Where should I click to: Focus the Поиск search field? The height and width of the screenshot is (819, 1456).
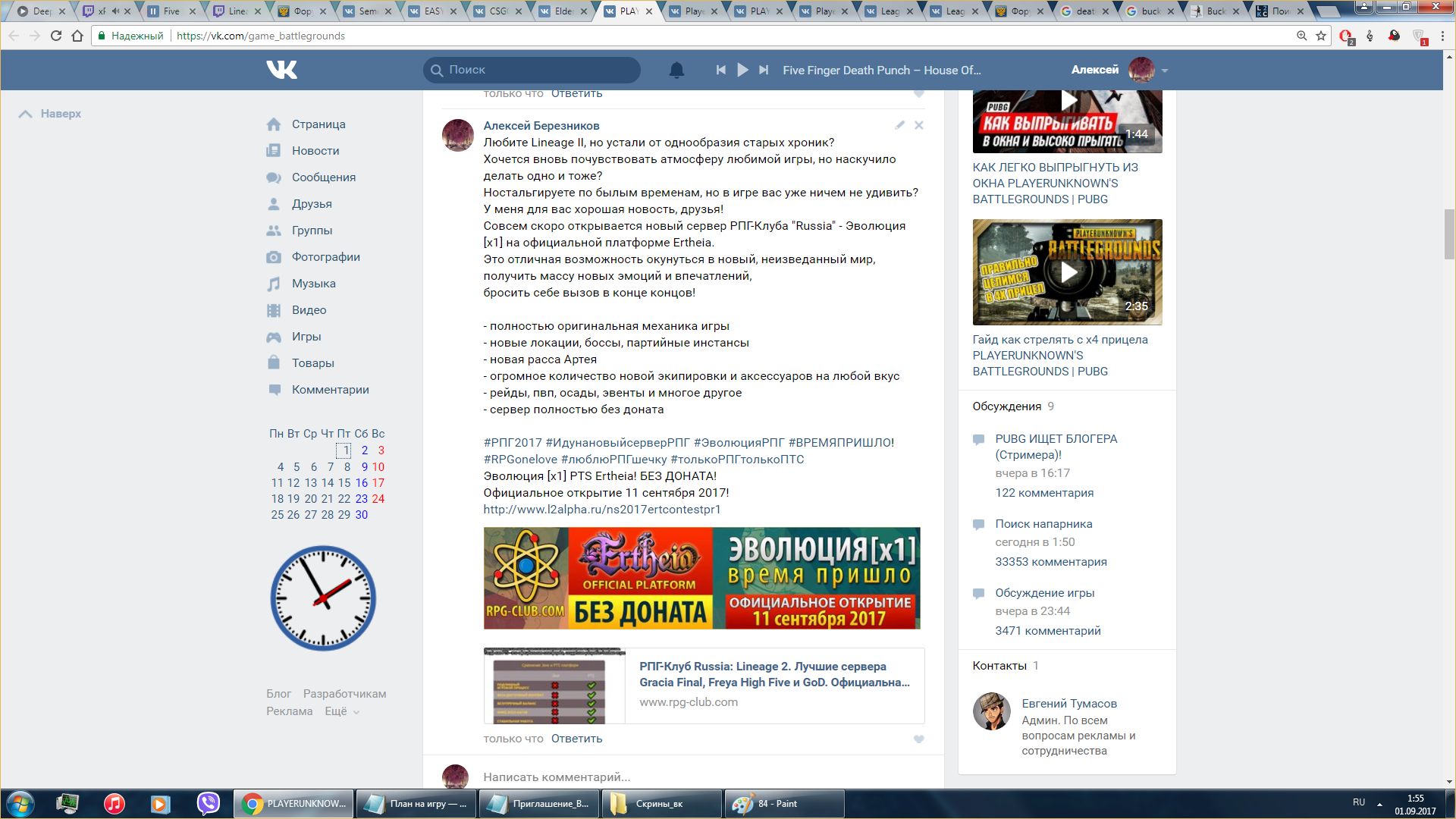[x=532, y=70]
